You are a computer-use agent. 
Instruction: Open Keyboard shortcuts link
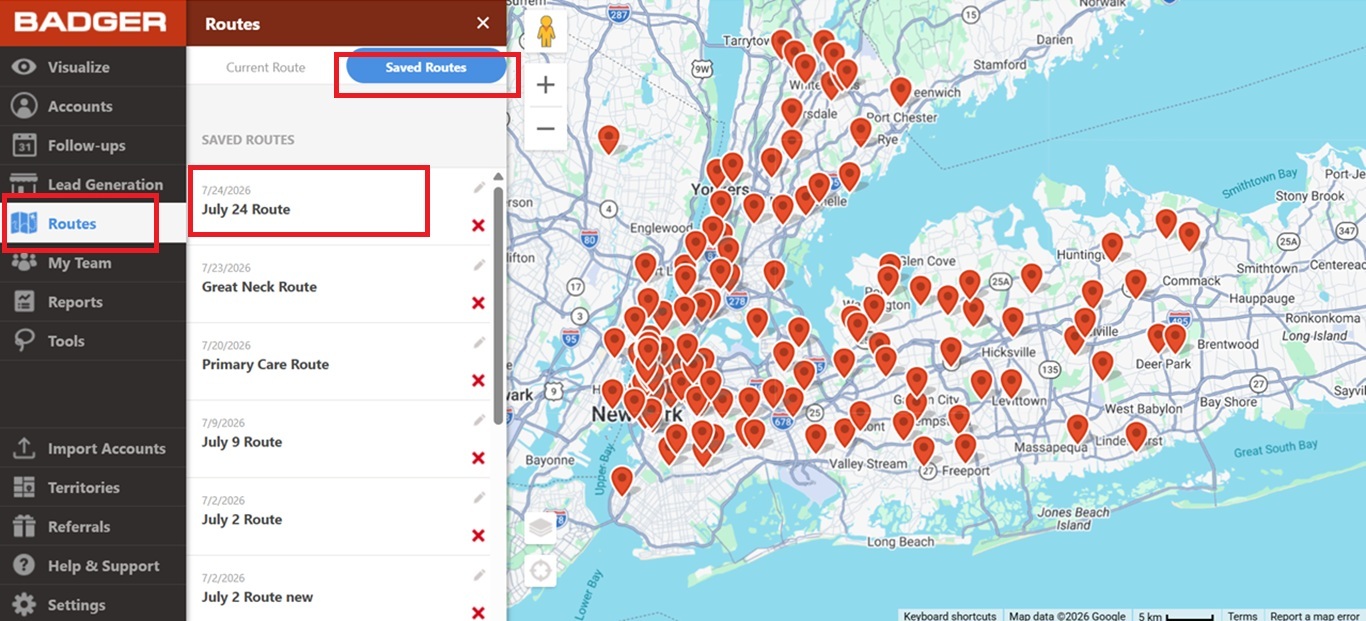[x=950, y=615]
